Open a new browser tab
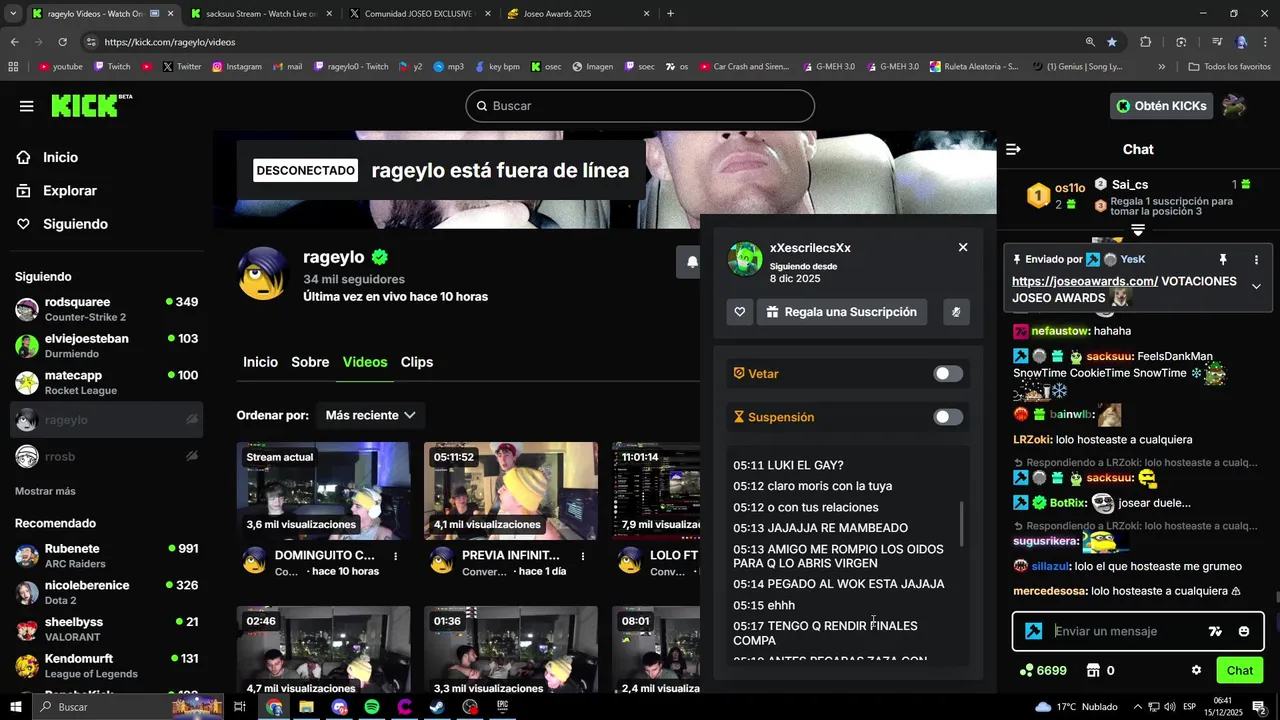The height and width of the screenshot is (720, 1280). [x=670, y=14]
